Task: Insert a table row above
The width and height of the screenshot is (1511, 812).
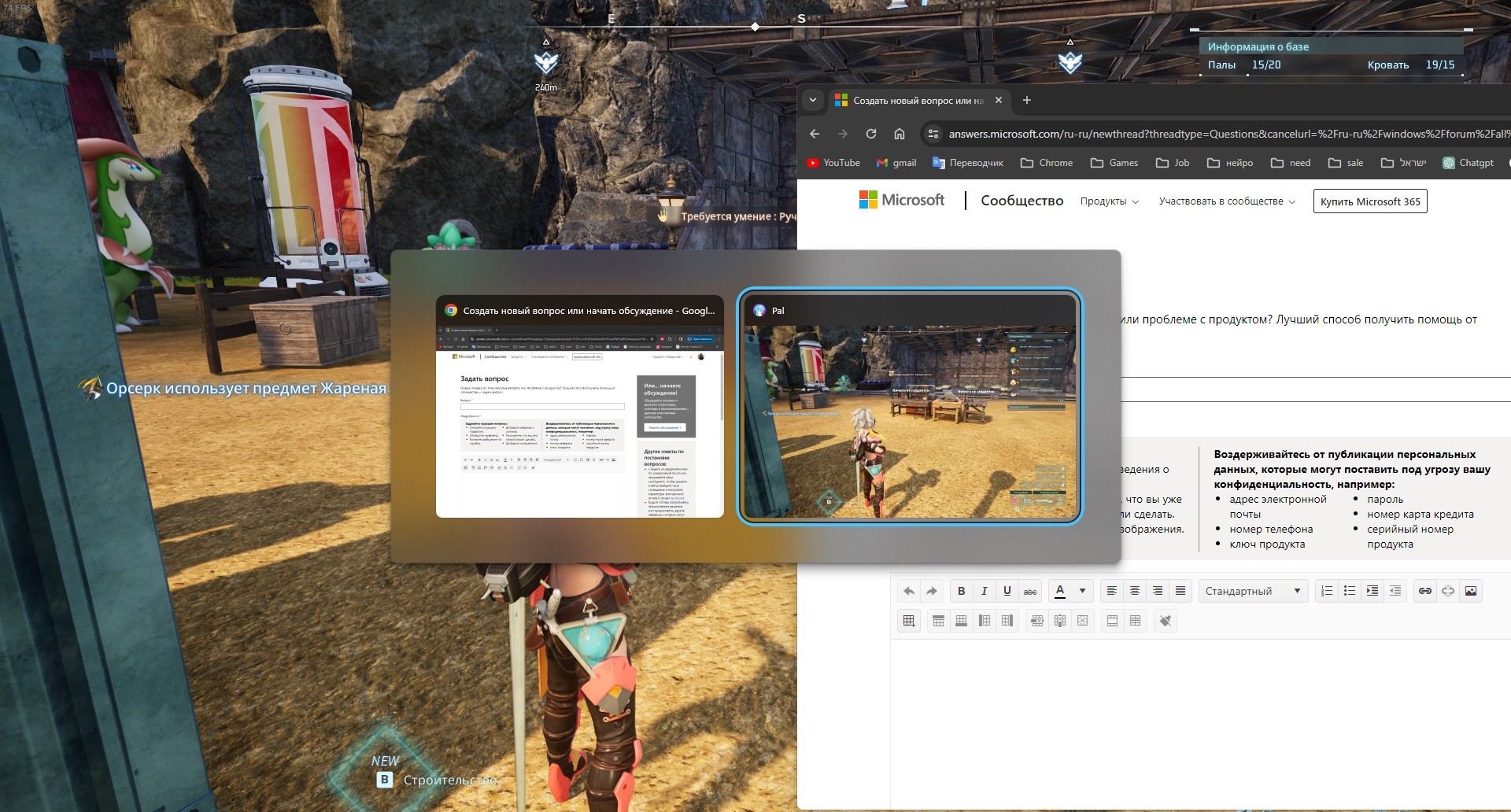Action: [938, 621]
